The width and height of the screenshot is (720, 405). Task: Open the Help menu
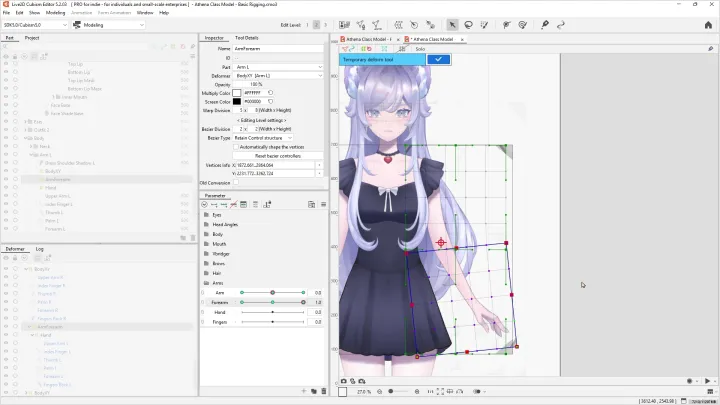[x=164, y=12]
